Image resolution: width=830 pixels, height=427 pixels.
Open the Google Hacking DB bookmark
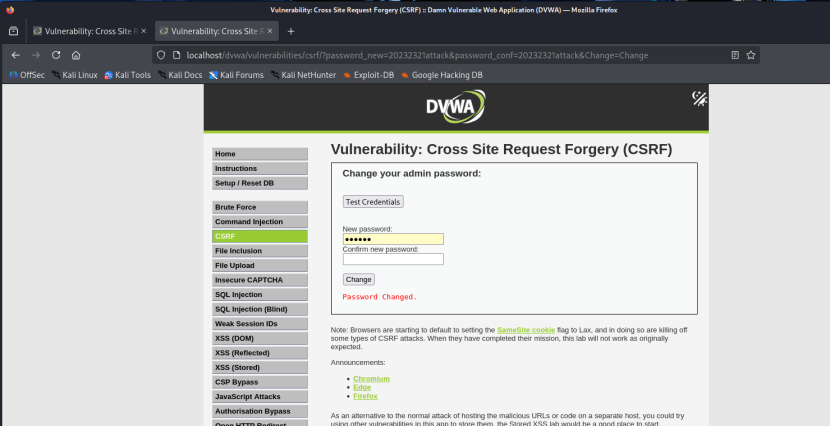[442, 75]
